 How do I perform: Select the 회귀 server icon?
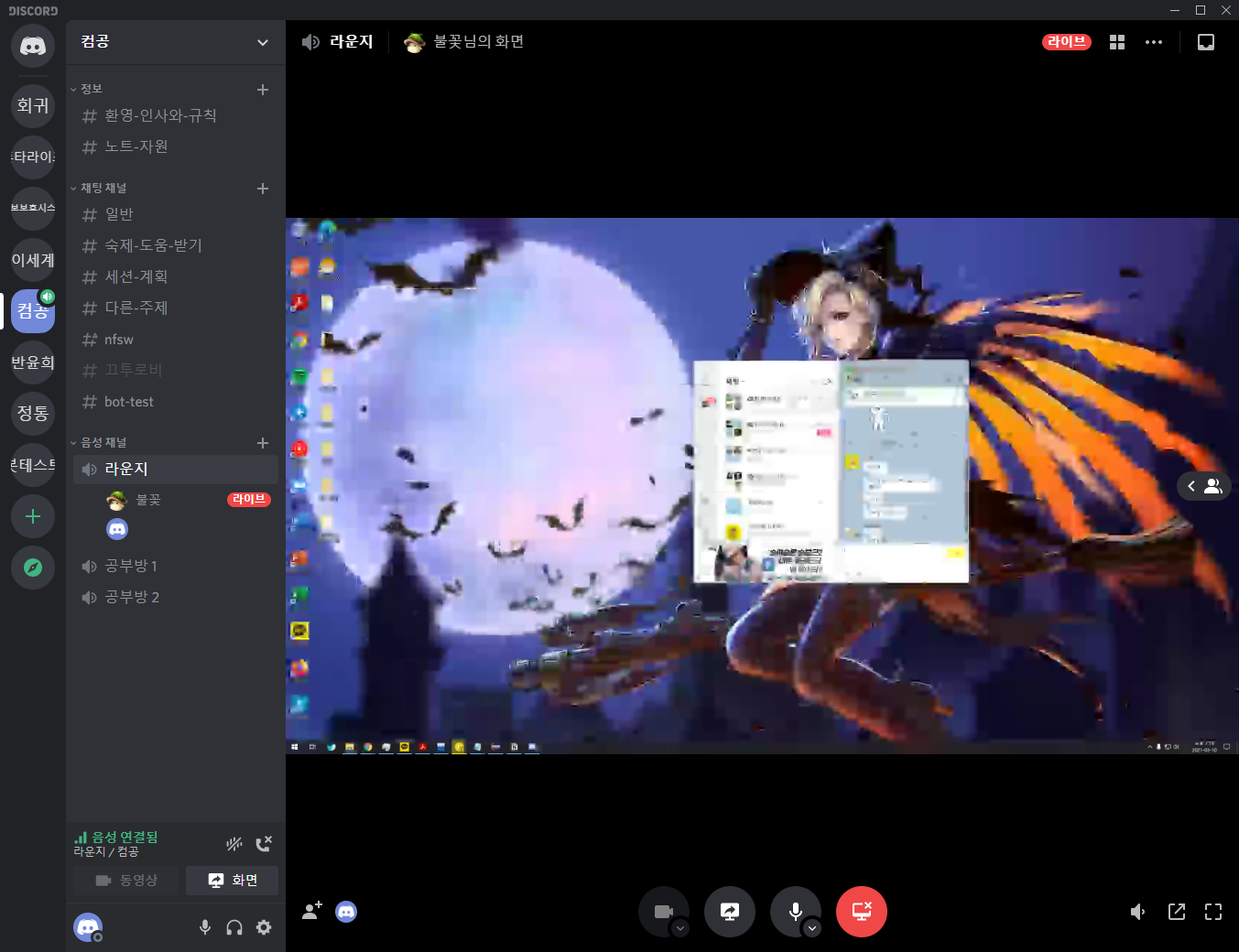click(33, 106)
